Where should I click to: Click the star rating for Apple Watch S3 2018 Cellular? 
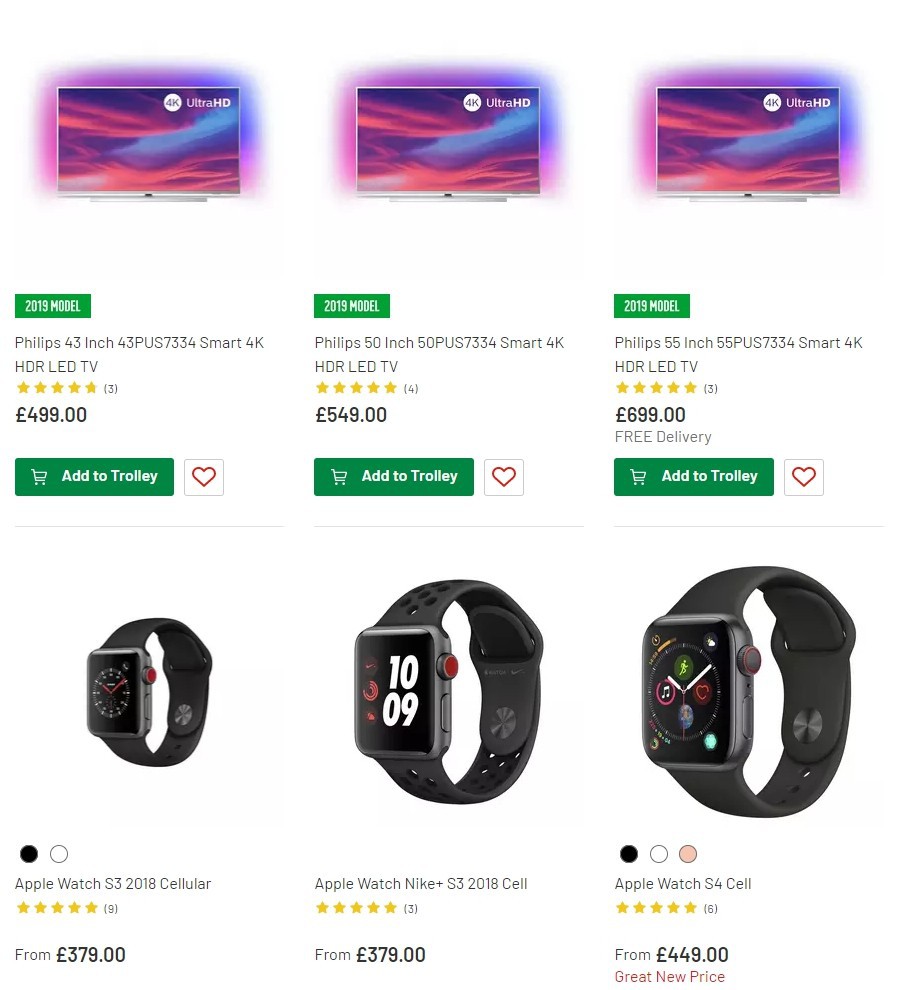tap(56, 908)
